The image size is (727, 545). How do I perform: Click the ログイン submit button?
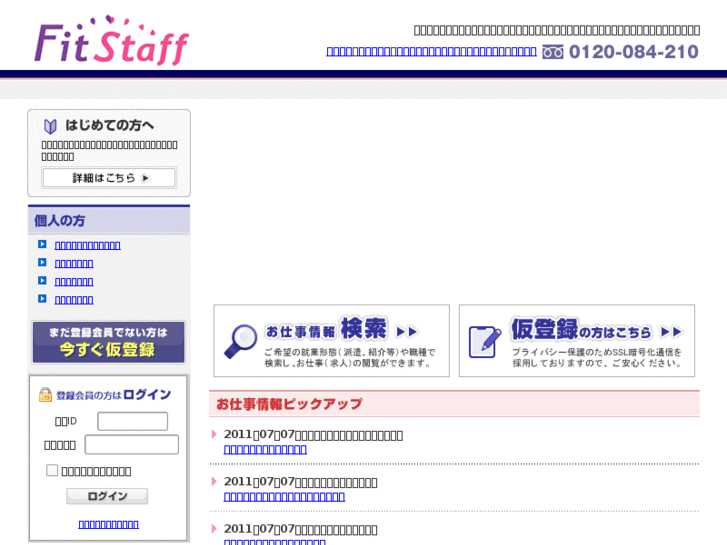(107, 496)
